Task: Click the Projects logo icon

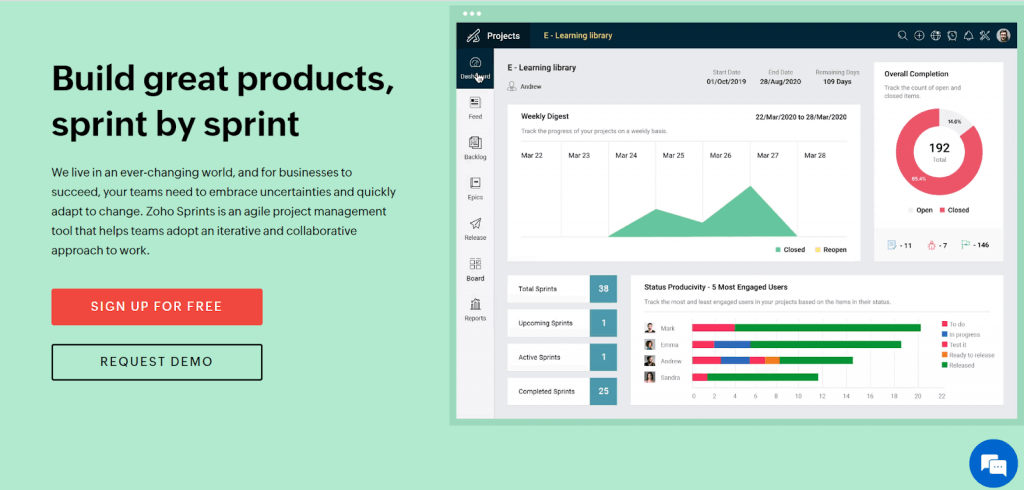Action: [x=473, y=35]
